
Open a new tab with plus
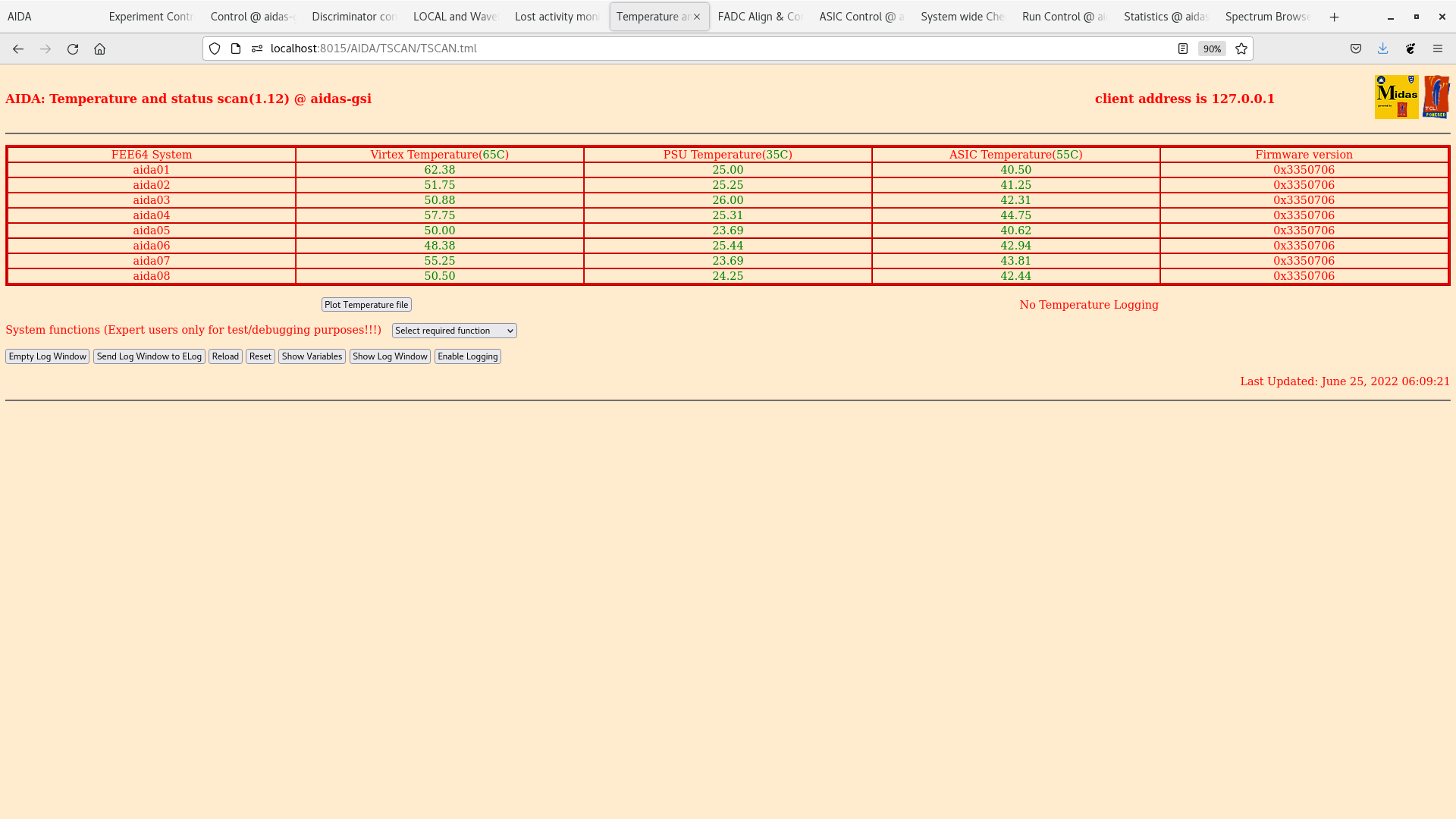pos(1334,17)
